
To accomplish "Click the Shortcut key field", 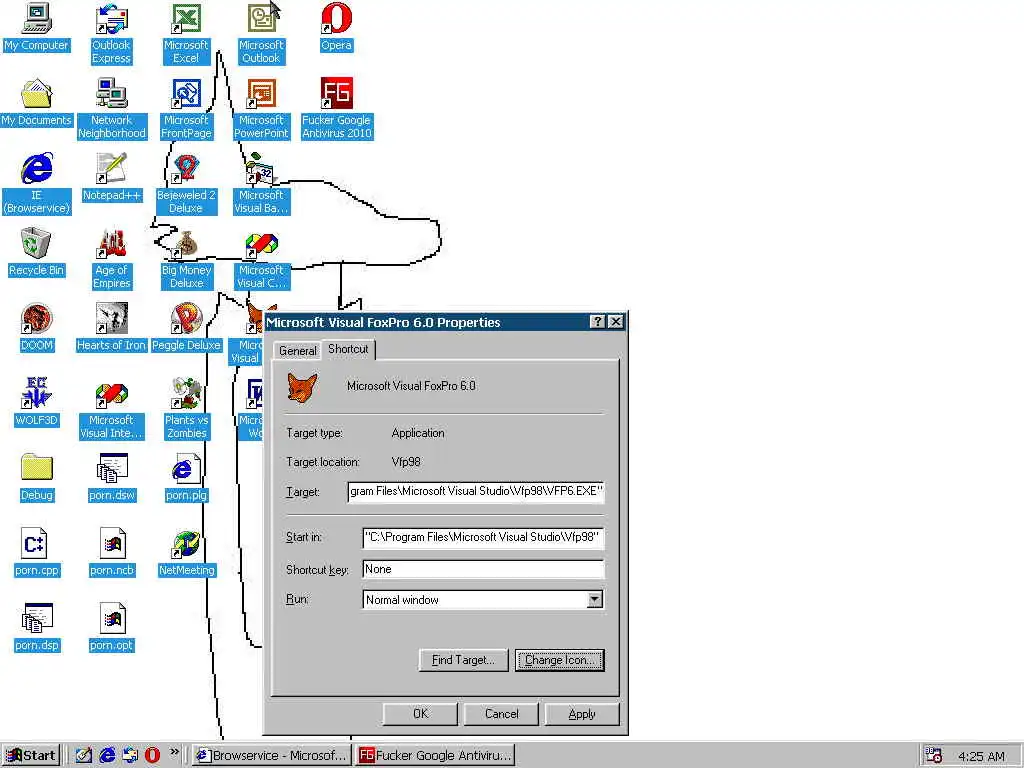I will click(x=483, y=569).
